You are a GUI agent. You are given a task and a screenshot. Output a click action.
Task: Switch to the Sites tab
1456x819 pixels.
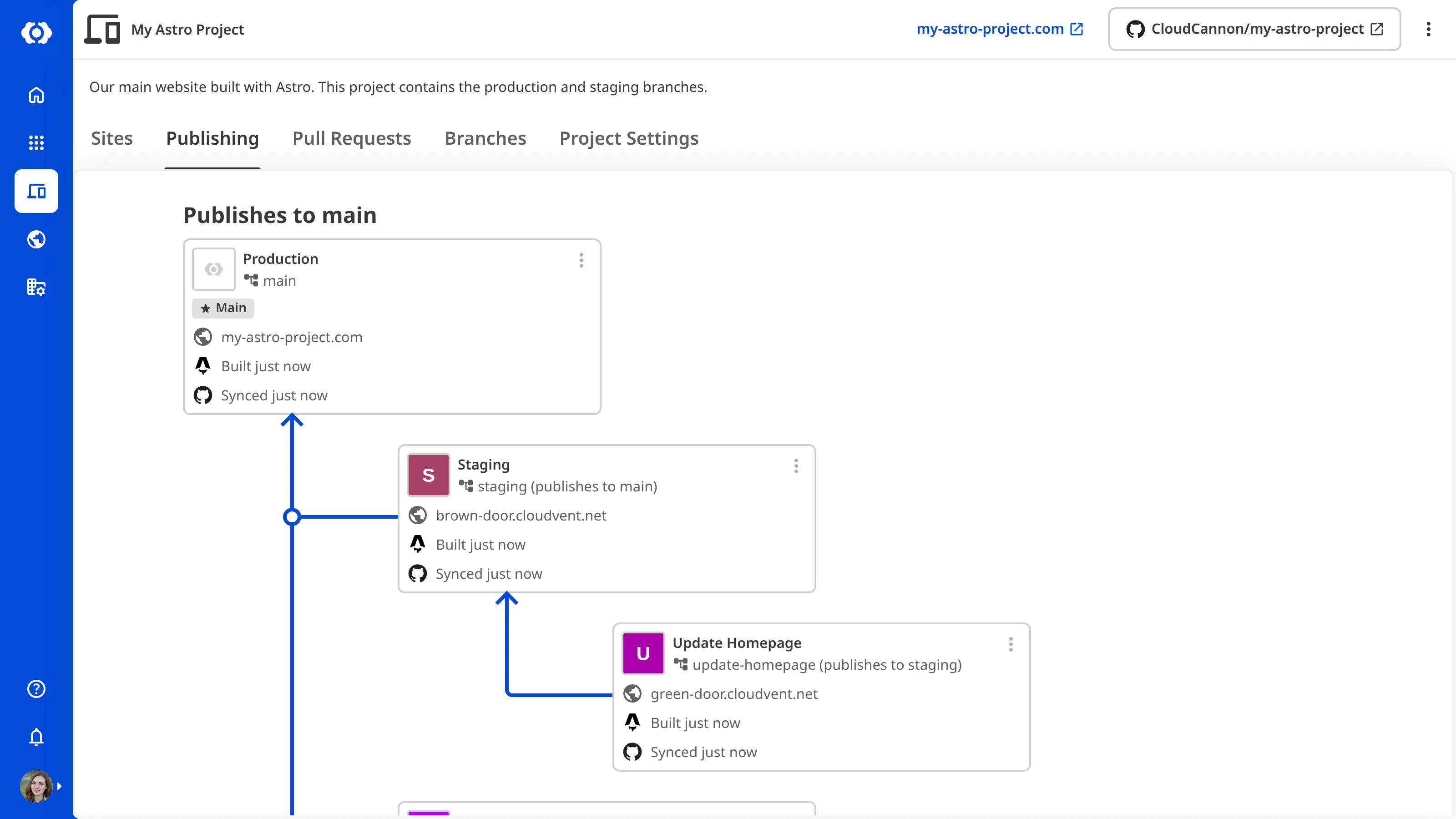112,138
